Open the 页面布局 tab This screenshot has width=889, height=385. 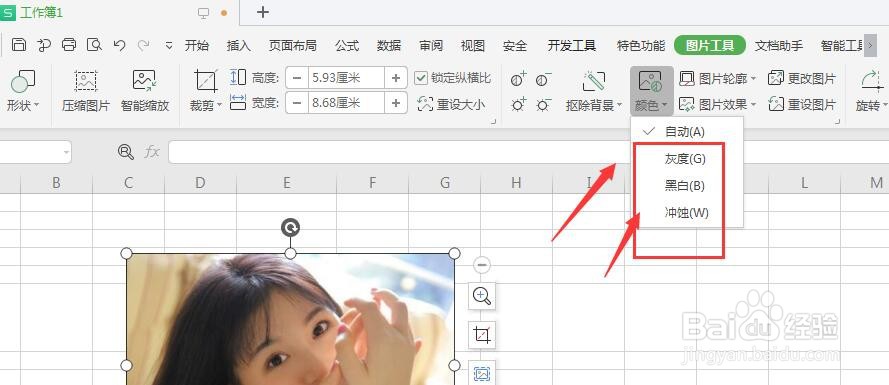(x=293, y=46)
